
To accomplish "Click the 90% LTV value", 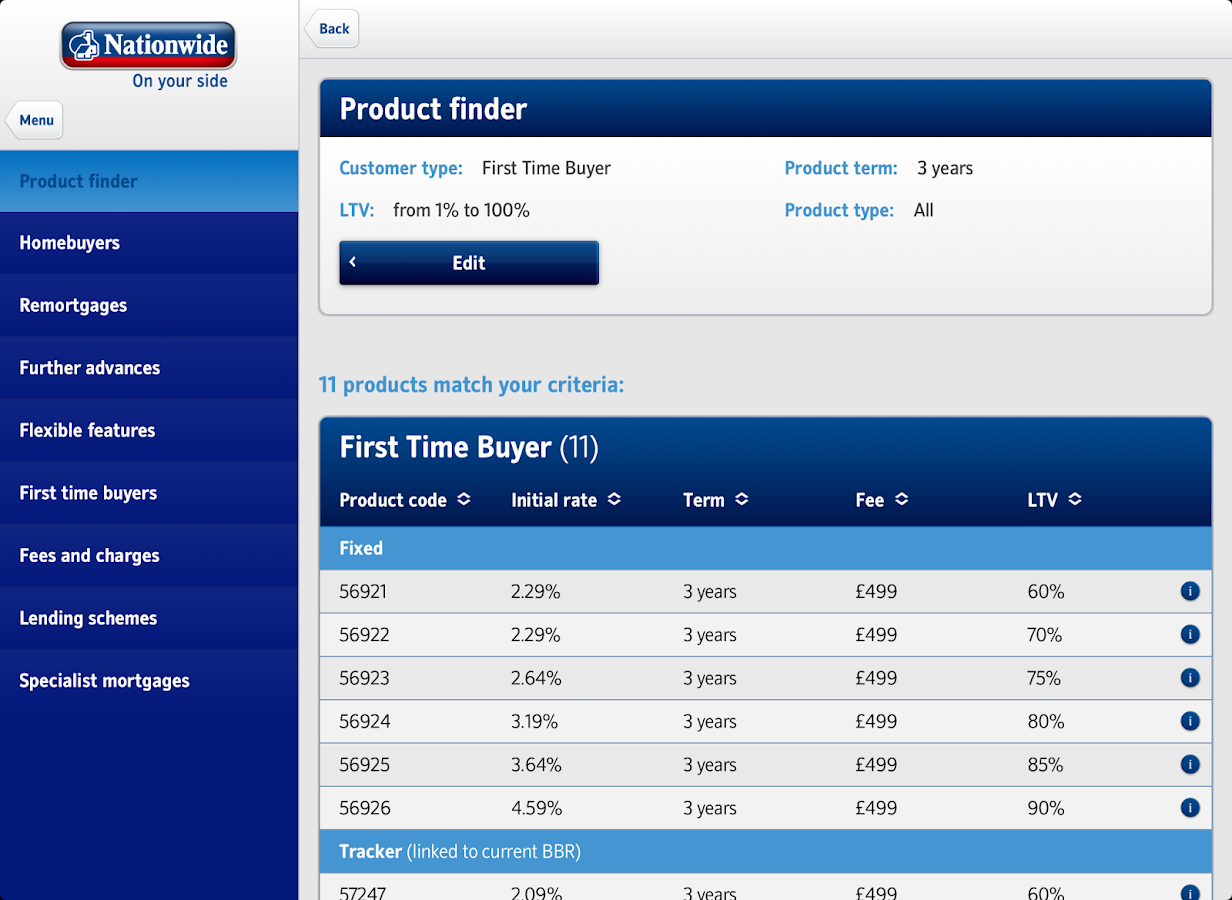I will 1046,808.
